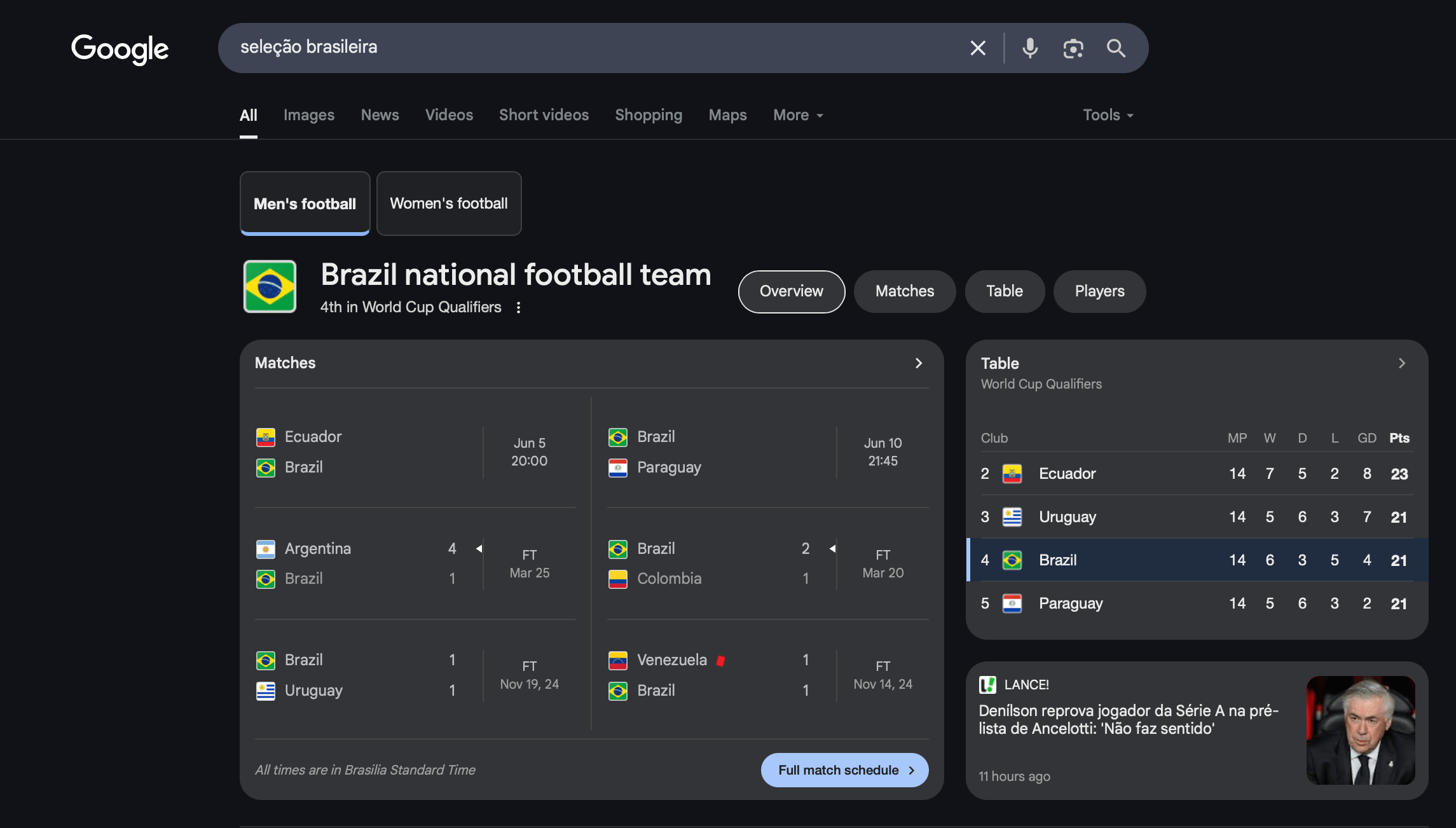The image size is (1456, 828).
Task: Expand the Matches card with chevron
Action: [919, 363]
